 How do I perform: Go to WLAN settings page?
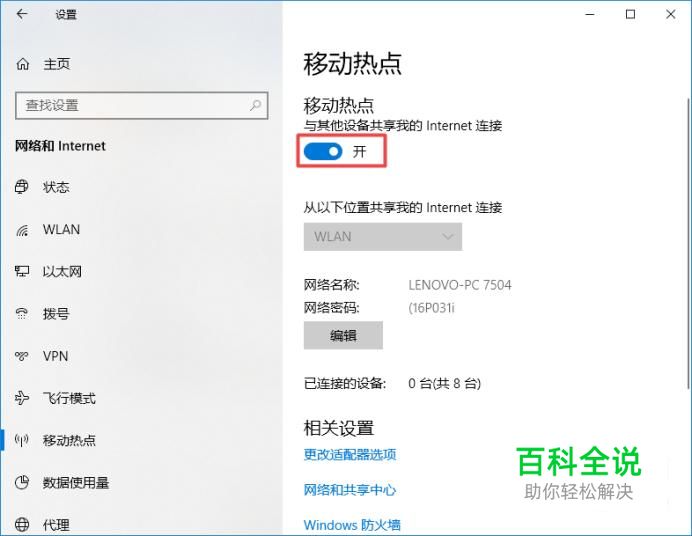click(61, 229)
